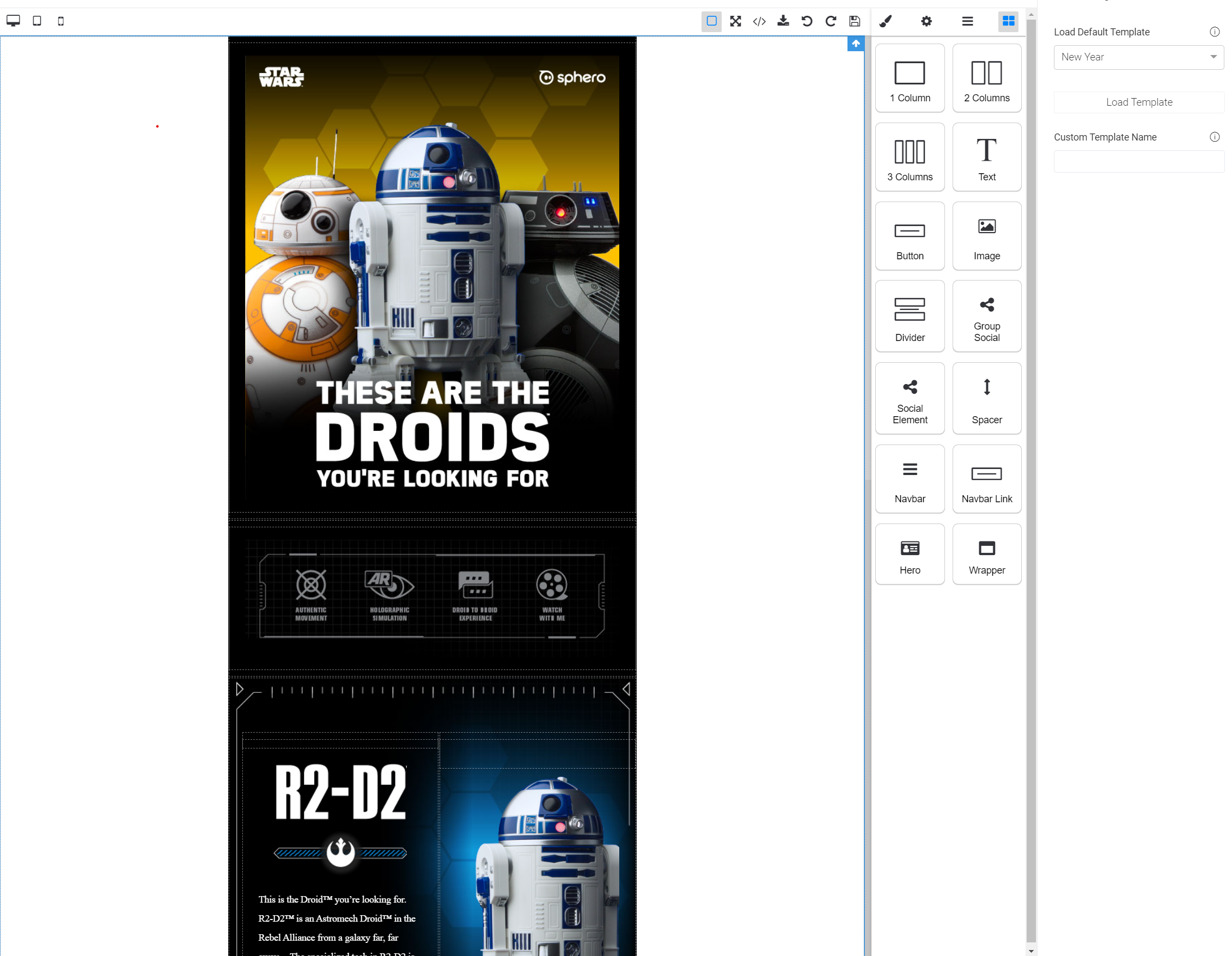
Task: Switch to desktop device preview
Action: coord(13,21)
